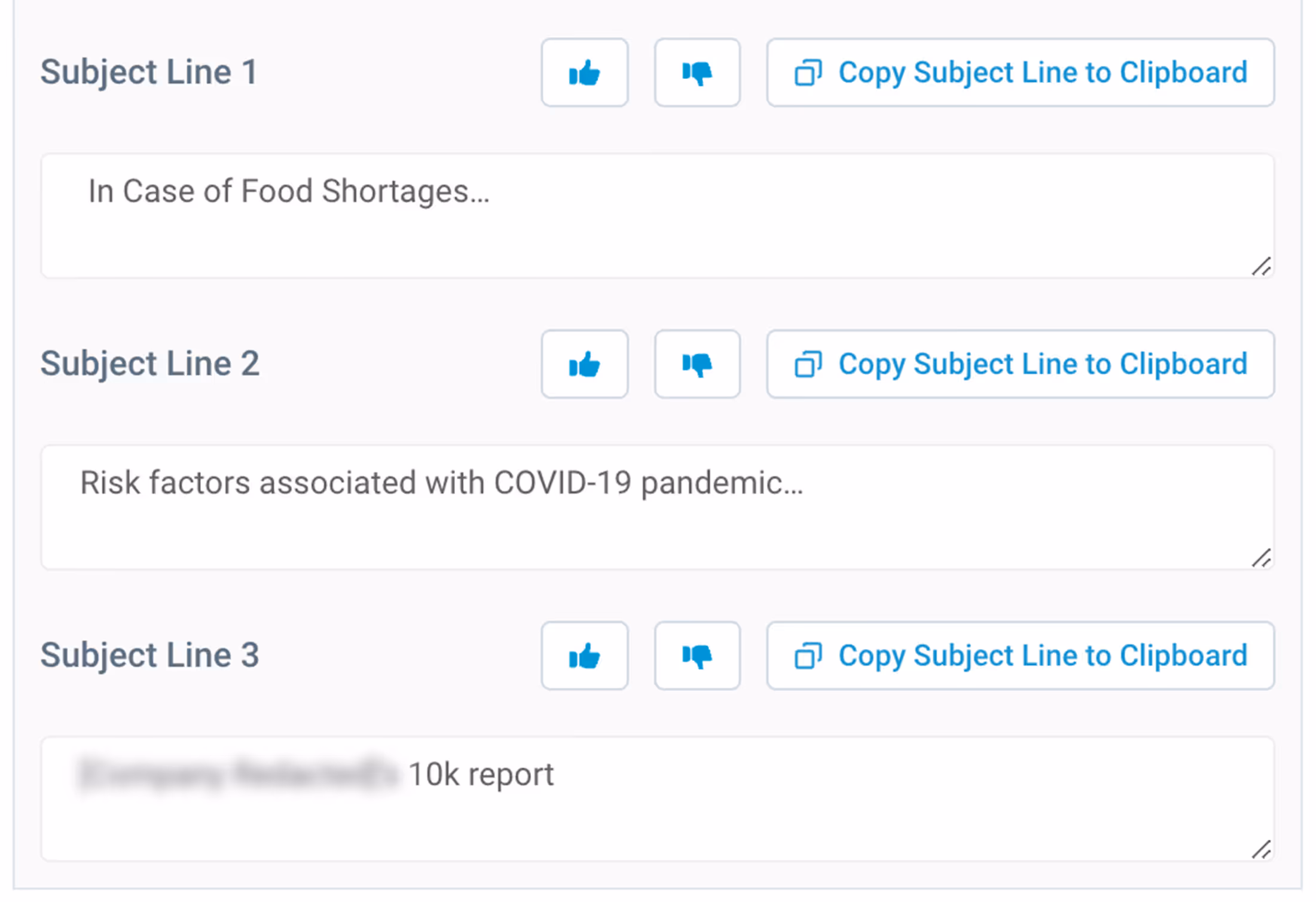Click thumbs up for Subject Line 1
The image size is (1316, 902).
coord(584,72)
